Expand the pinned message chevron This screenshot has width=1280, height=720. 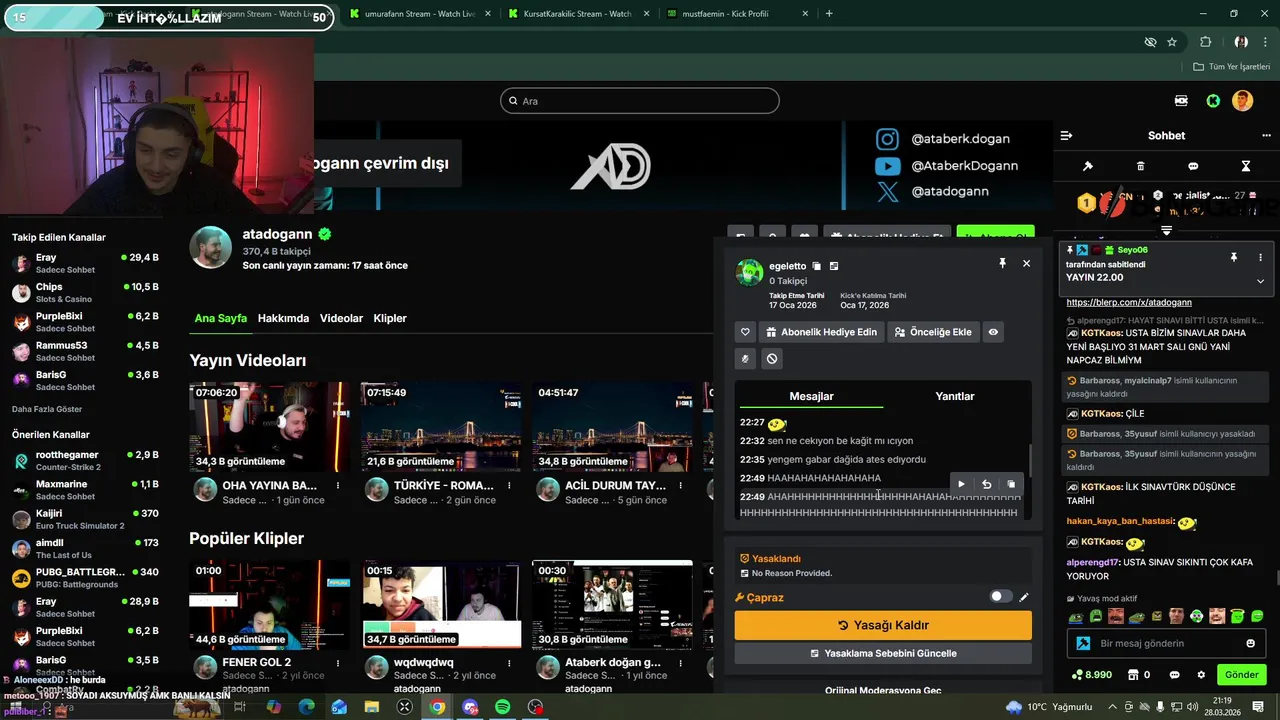click(1260, 281)
